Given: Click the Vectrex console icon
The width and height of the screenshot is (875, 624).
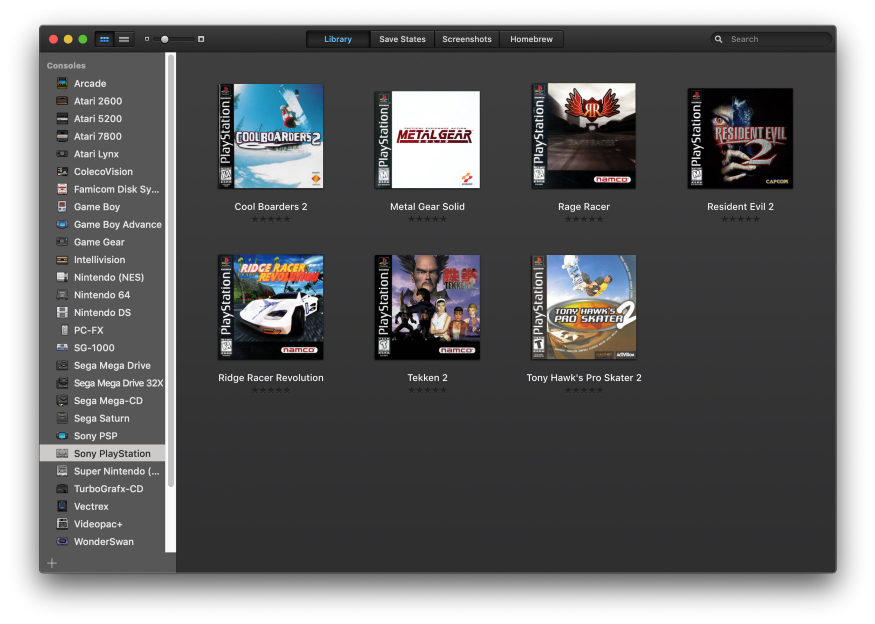Looking at the screenshot, I should [x=62, y=506].
